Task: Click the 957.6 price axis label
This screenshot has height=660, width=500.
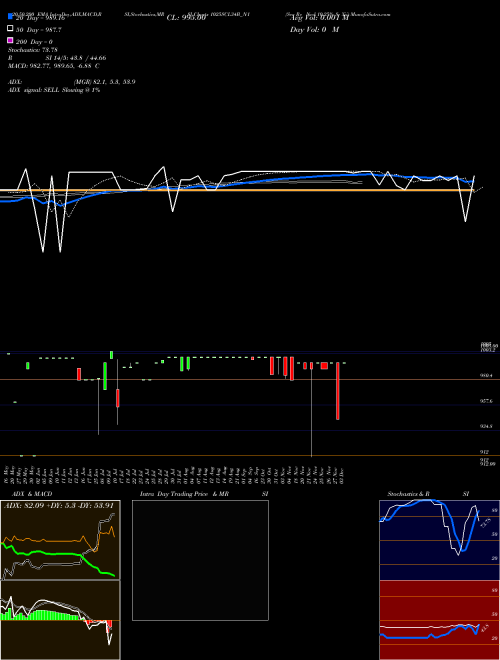Action: click(486, 401)
